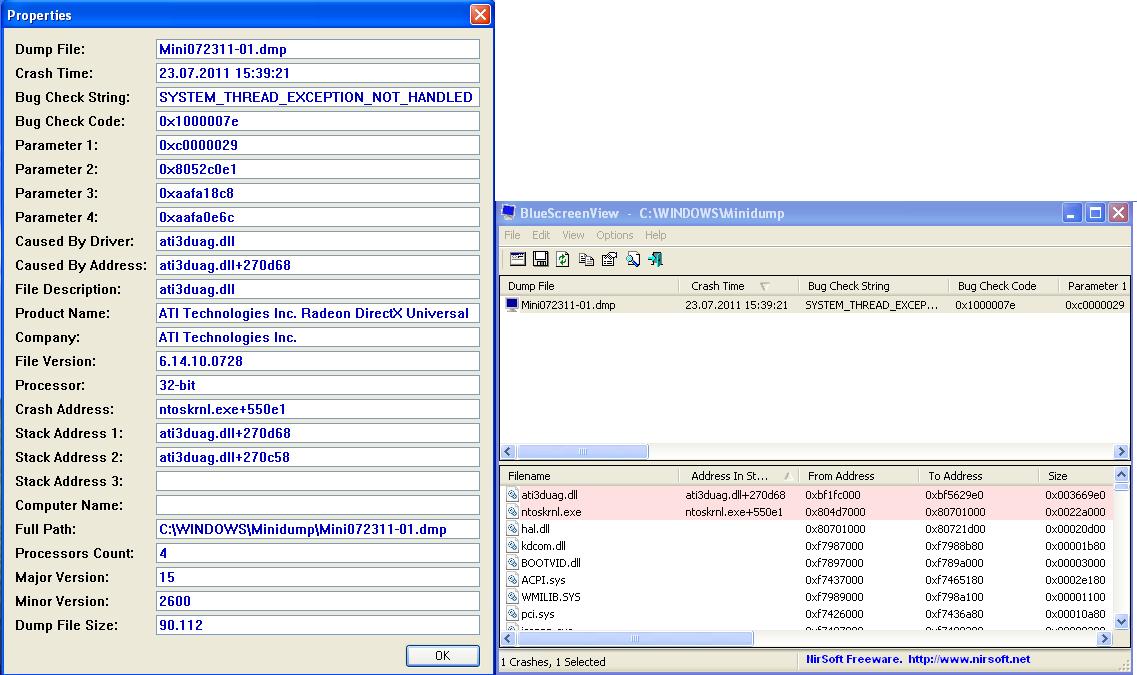
Task: Sort drivers by Address In Stack column
Action: click(x=738, y=476)
